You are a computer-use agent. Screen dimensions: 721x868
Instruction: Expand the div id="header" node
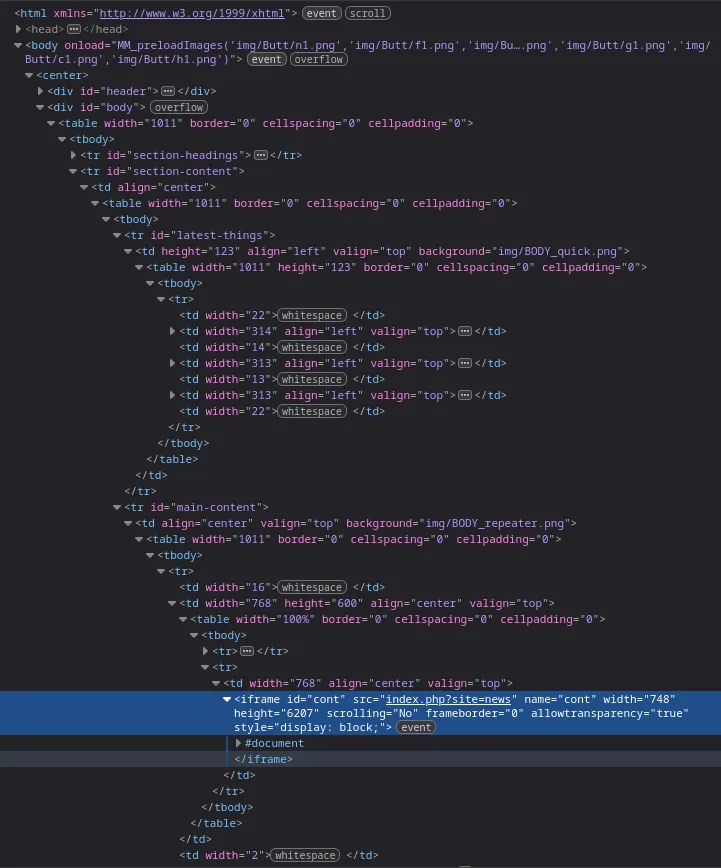click(40, 91)
